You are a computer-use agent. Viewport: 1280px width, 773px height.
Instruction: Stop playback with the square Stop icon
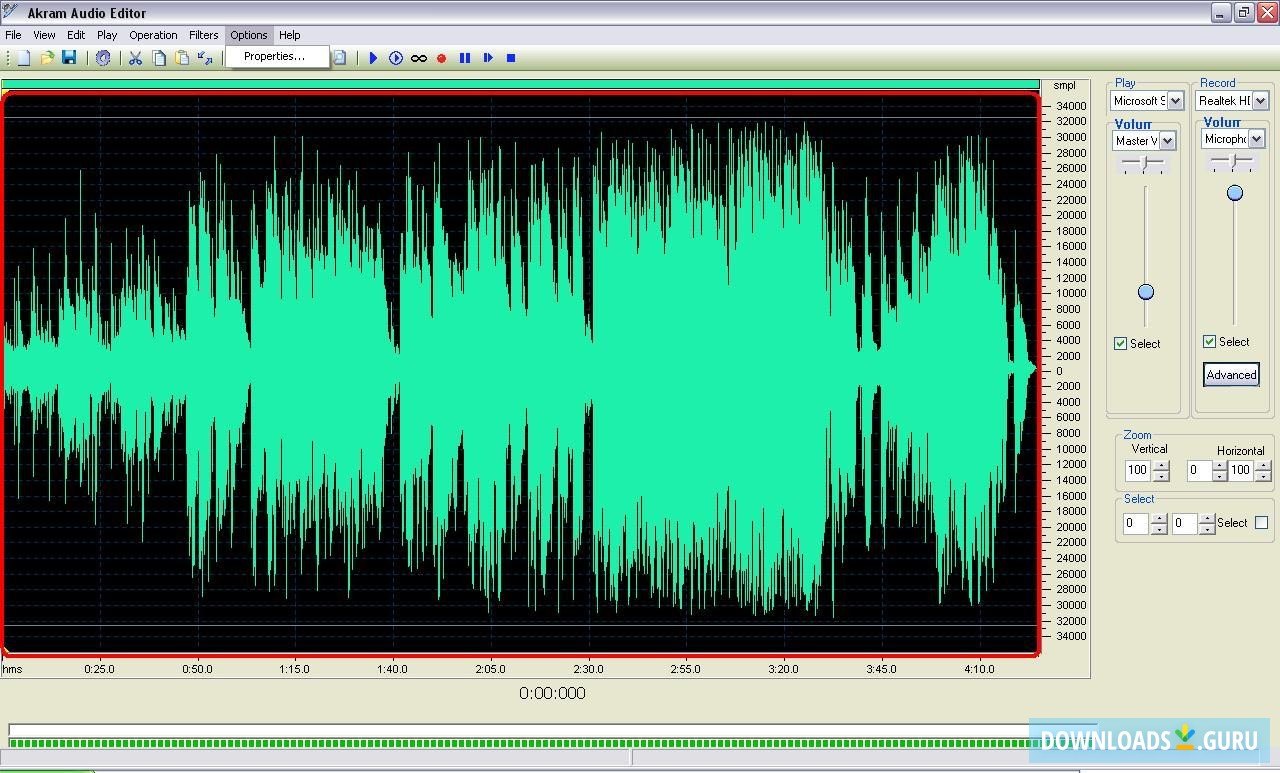tap(511, 58)
